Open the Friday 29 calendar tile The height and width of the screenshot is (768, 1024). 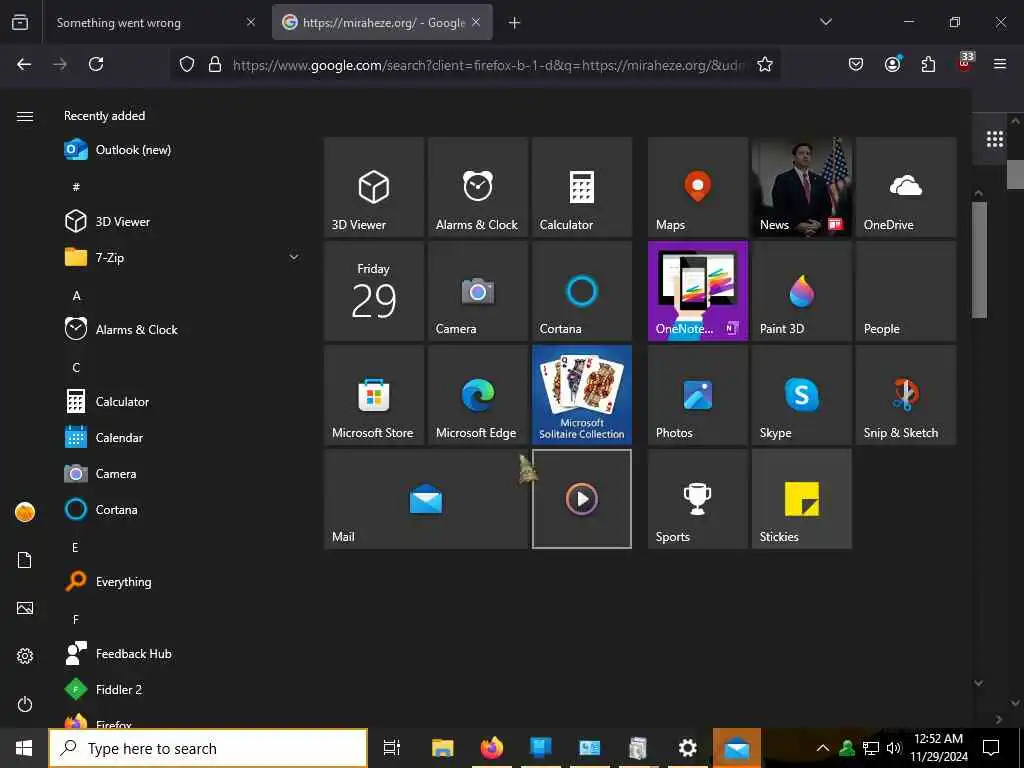pyautogui.click(x=374, y=291)
